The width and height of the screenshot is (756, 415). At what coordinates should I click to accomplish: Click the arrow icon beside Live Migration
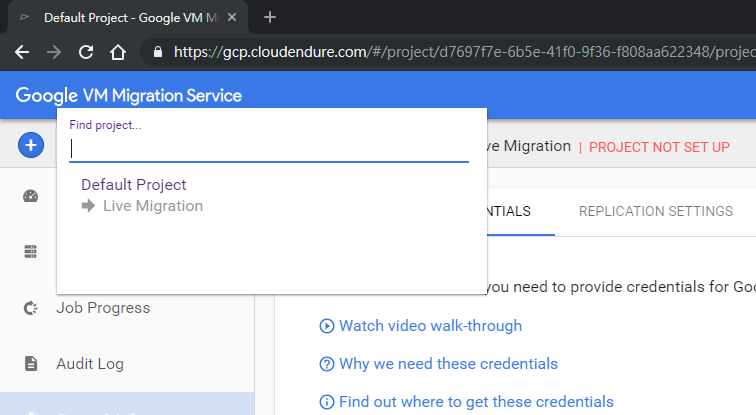pos(88,206)
